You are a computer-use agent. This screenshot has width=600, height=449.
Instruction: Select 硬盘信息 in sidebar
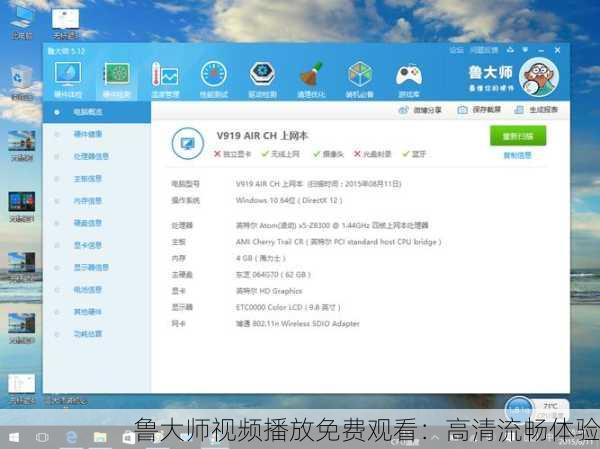tap(88, 223)
